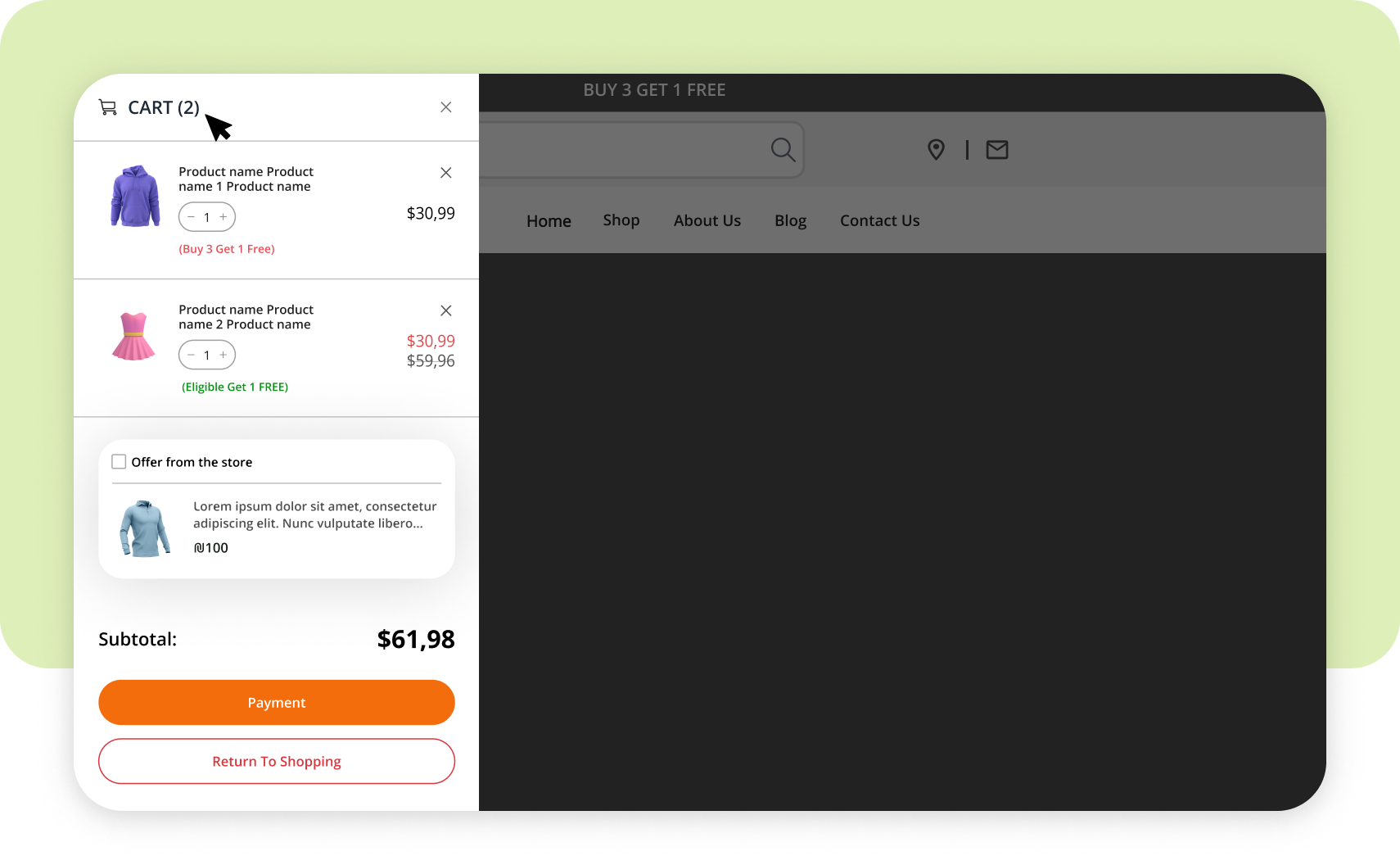
Task: Open the Home menu item
Action: click(x=549, y=221)
